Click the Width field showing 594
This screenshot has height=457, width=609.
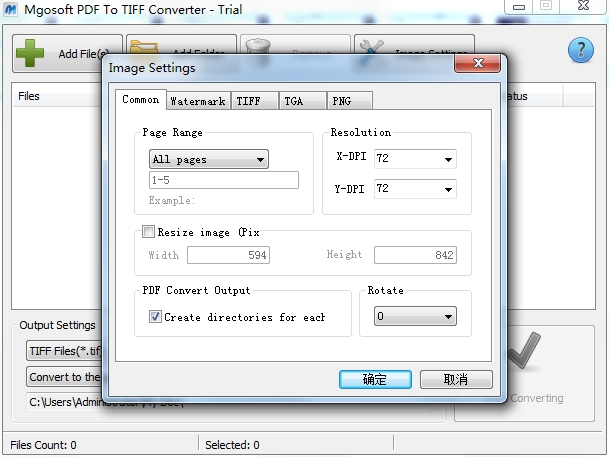click(228, 255)
